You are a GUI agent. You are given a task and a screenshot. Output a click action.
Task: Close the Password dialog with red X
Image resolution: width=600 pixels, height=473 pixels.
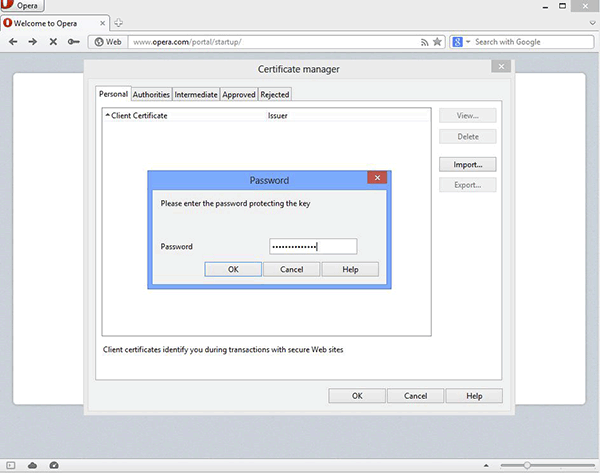(377, 178)
